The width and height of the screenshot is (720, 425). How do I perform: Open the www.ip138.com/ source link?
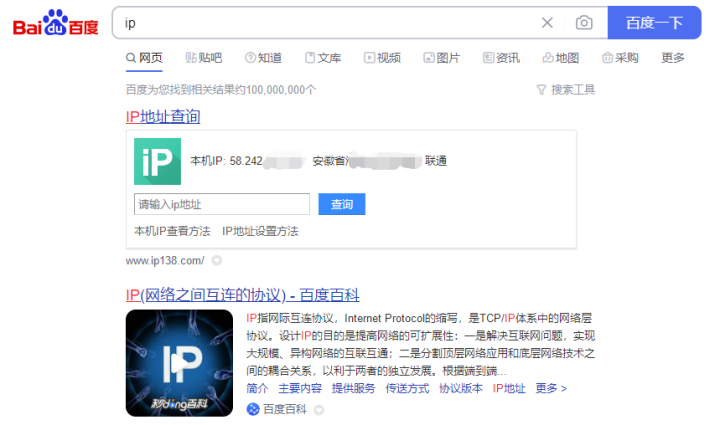(165, 261)
